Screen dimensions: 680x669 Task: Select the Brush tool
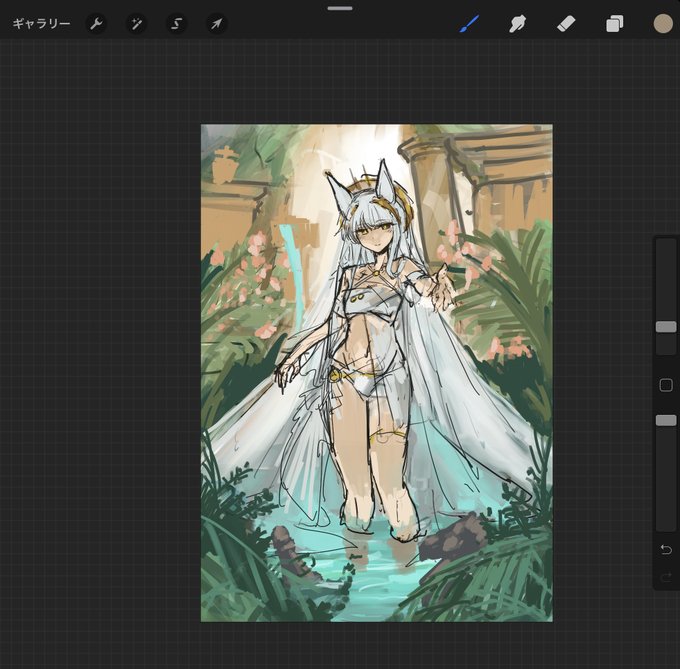[x=469, y=23]
